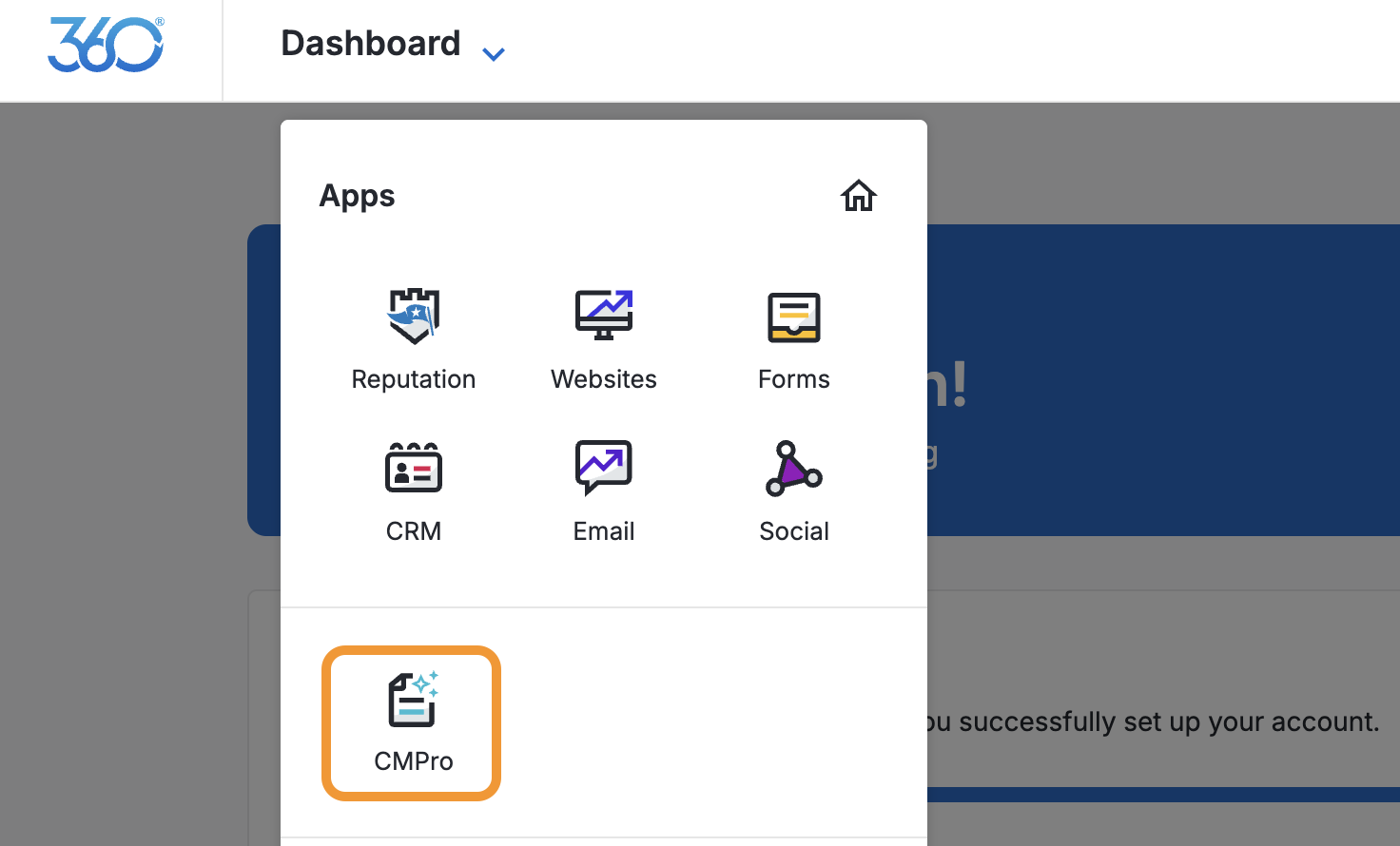
Task: Select the Reputation text label
Action: [414, 379]
